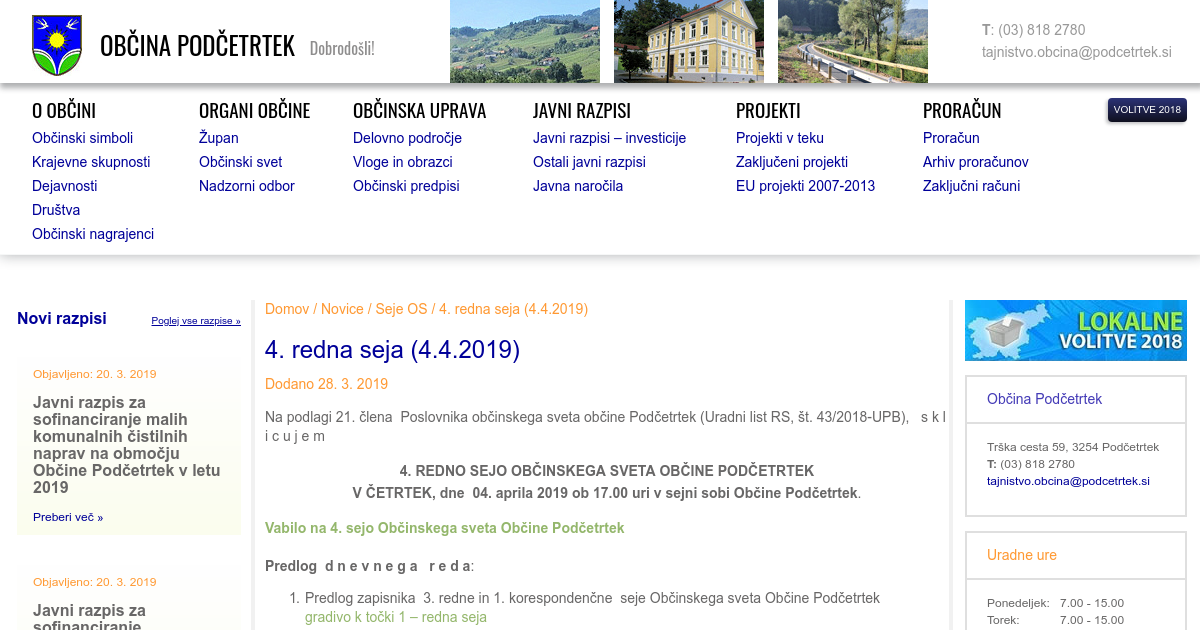This screenshot has height=630, width=1200.
Task: Click the Podčetrtek municipality coat of arms logo
Action: coord(57,45)
